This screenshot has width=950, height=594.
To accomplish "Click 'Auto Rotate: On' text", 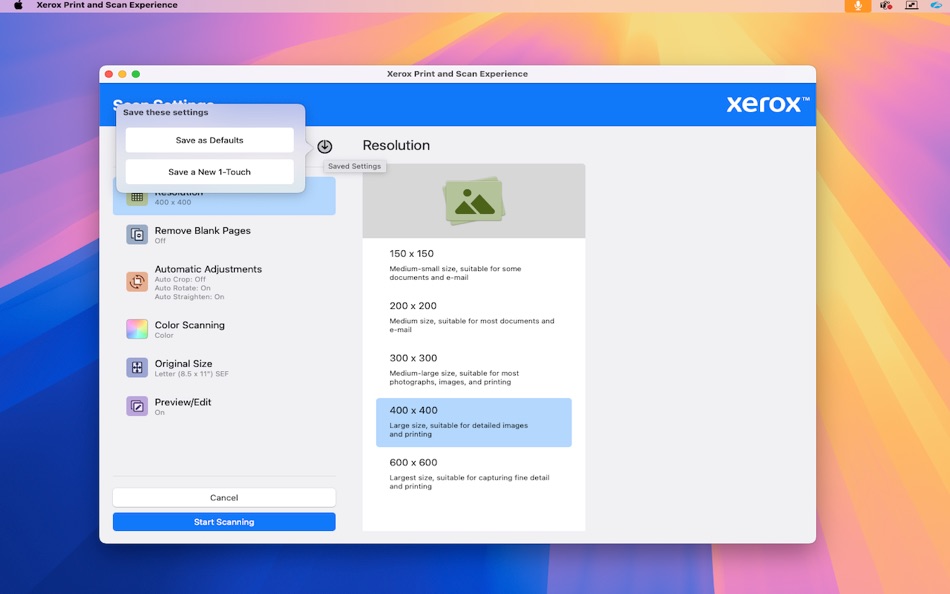I will tap(182, 288).
